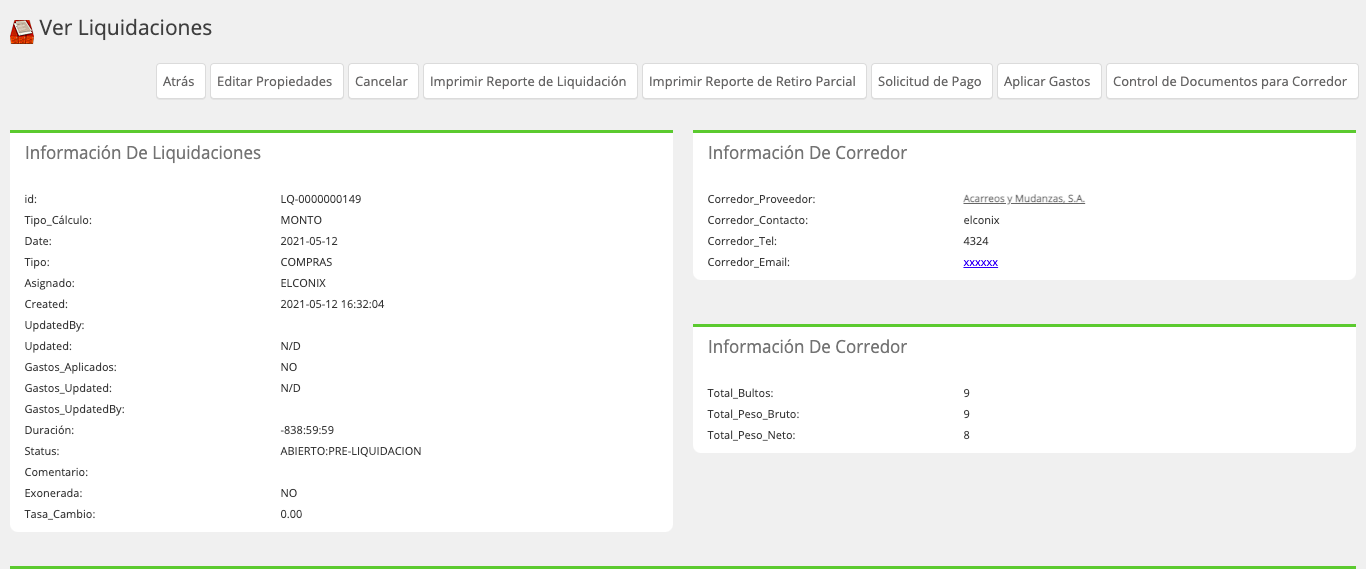Click the UpdatedBy label
This screenshot has height=569, width=1366.
[54, 325]
